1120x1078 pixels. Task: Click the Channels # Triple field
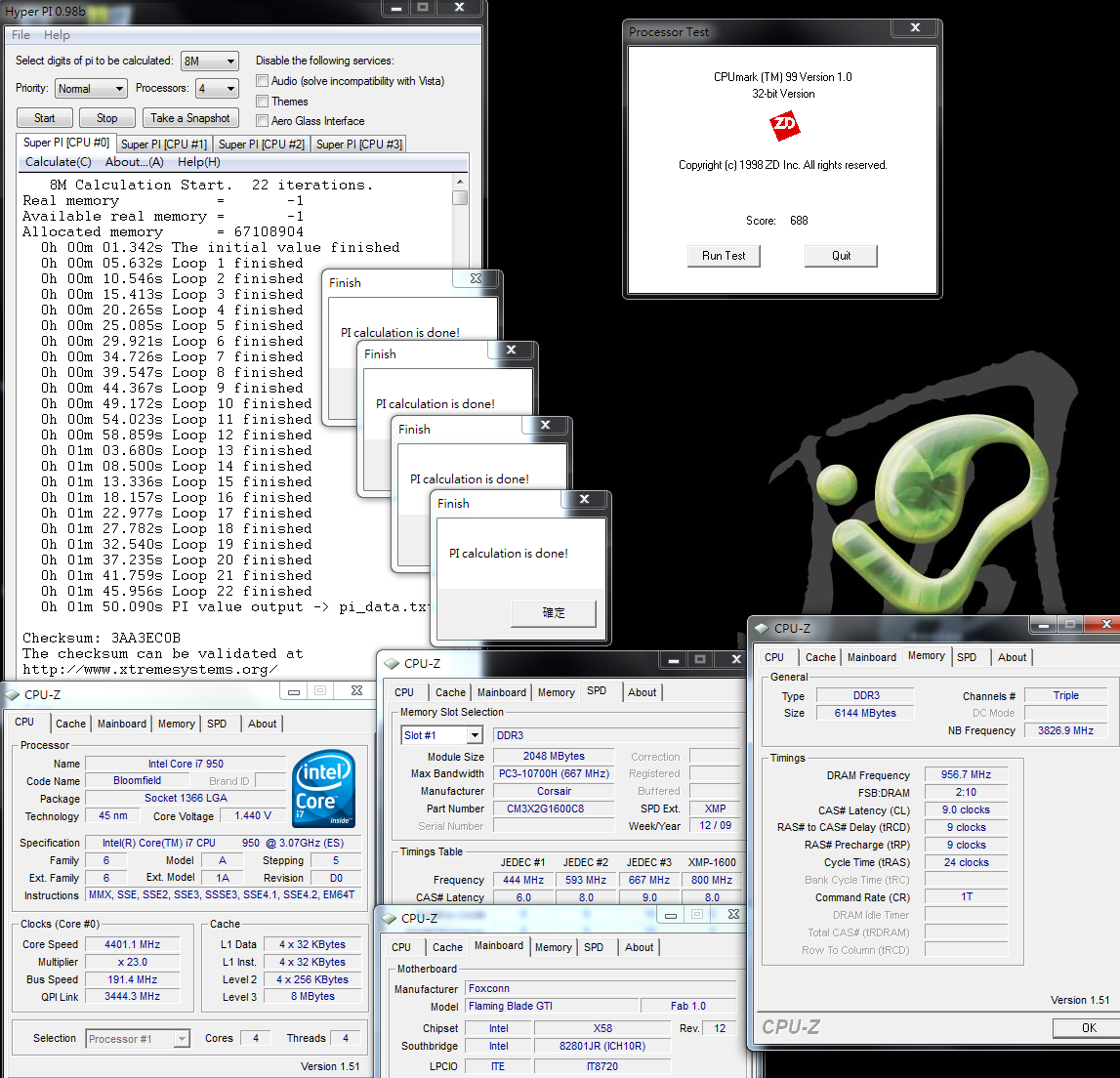tap(1065, 695)
